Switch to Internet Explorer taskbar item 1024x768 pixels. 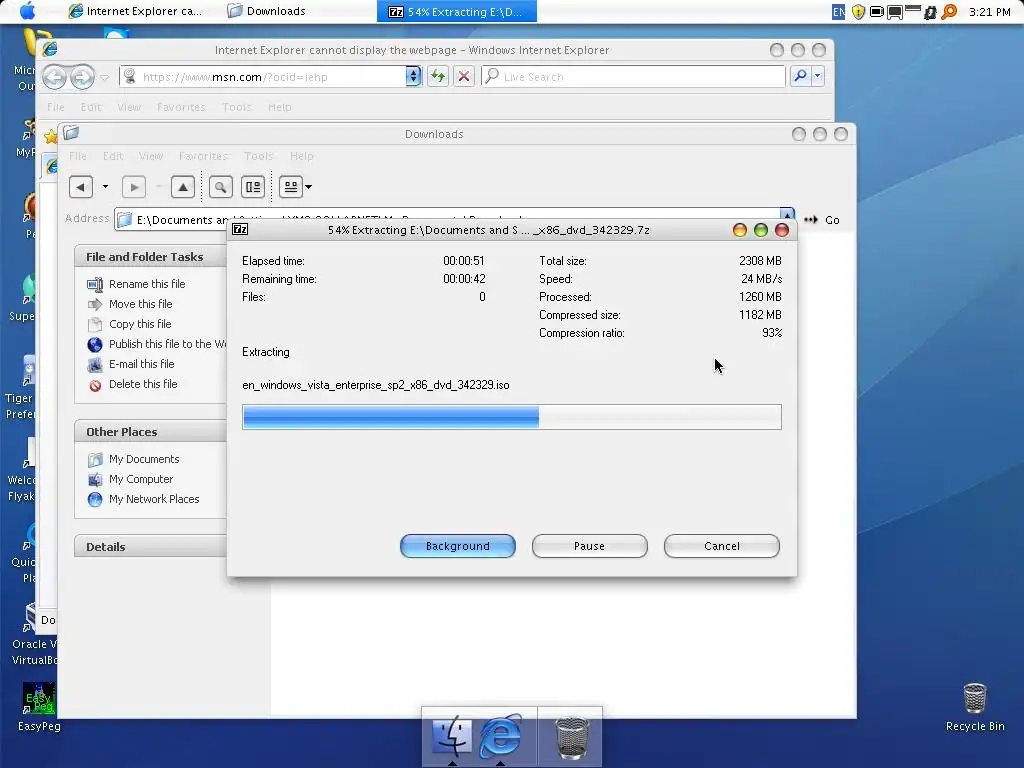(136, 11)
